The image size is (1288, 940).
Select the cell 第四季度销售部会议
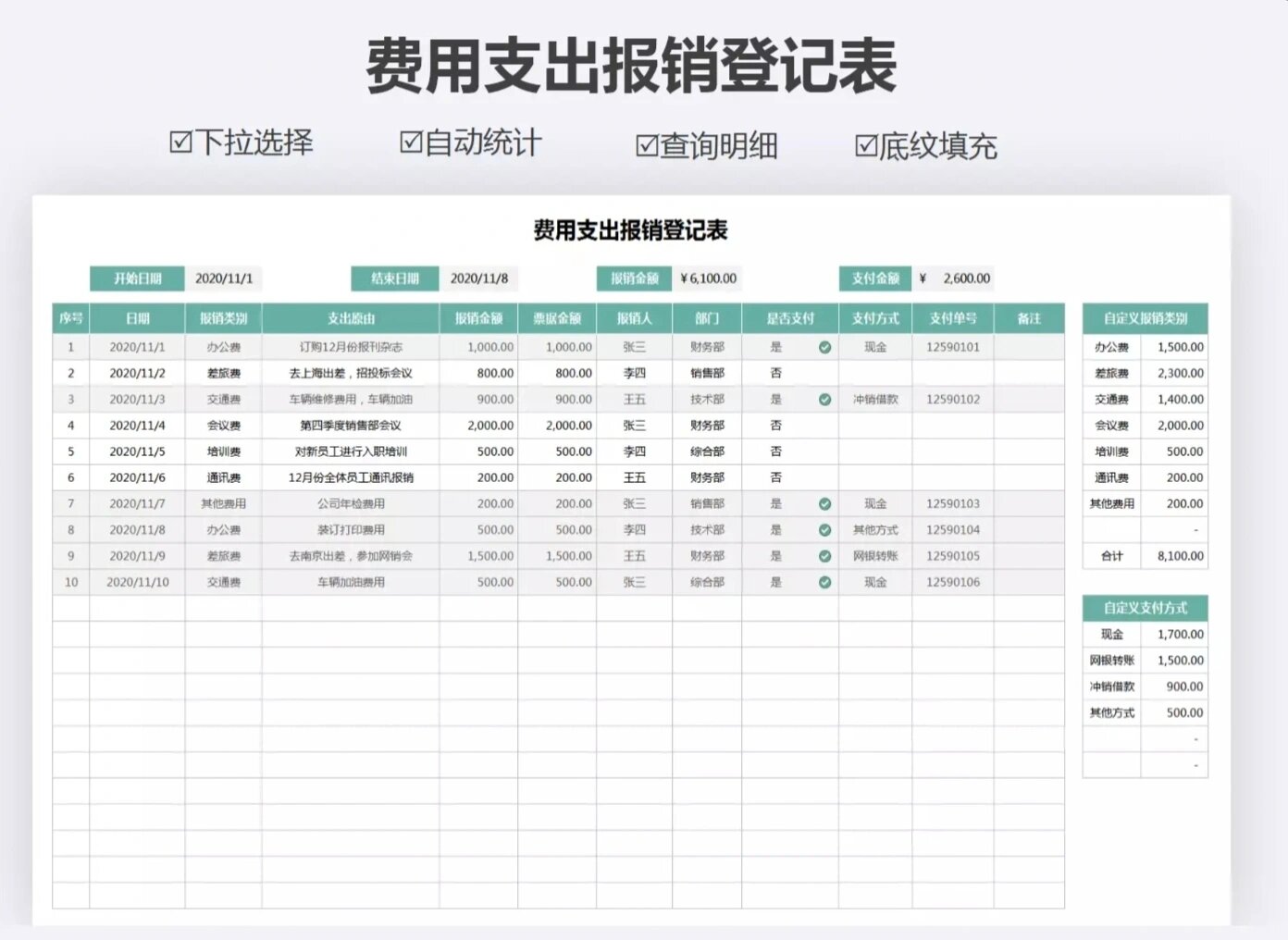[351, 426]
